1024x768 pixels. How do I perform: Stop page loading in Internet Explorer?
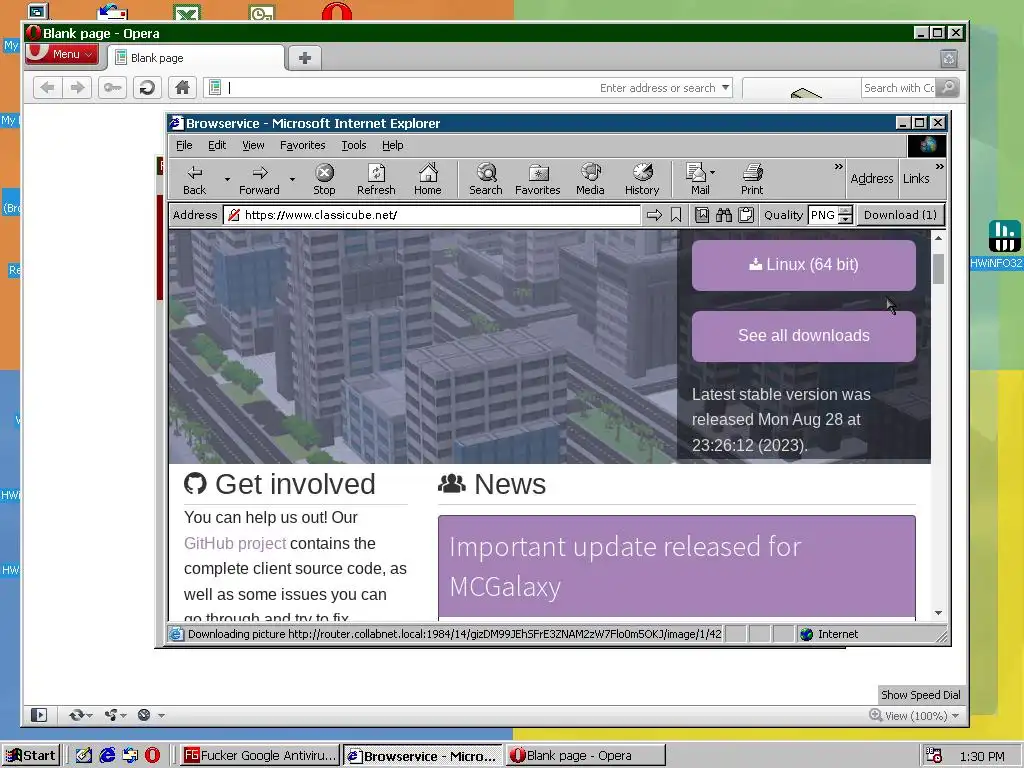point(324,179)
